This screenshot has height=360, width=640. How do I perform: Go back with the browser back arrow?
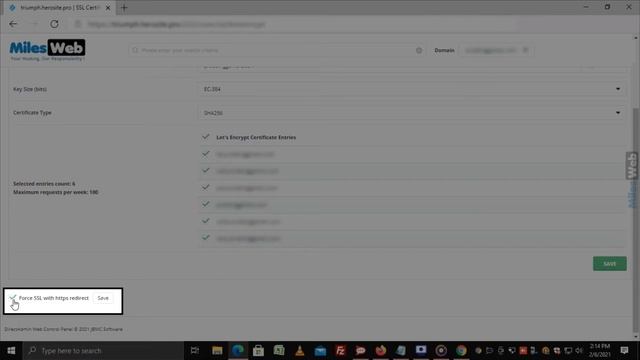pyautogui.click(x=13, y=24)
